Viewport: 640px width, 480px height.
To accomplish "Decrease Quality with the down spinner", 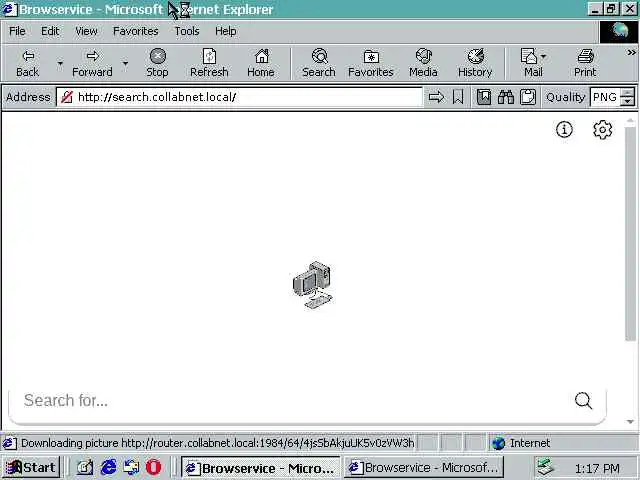I will [x=627, y=102].
